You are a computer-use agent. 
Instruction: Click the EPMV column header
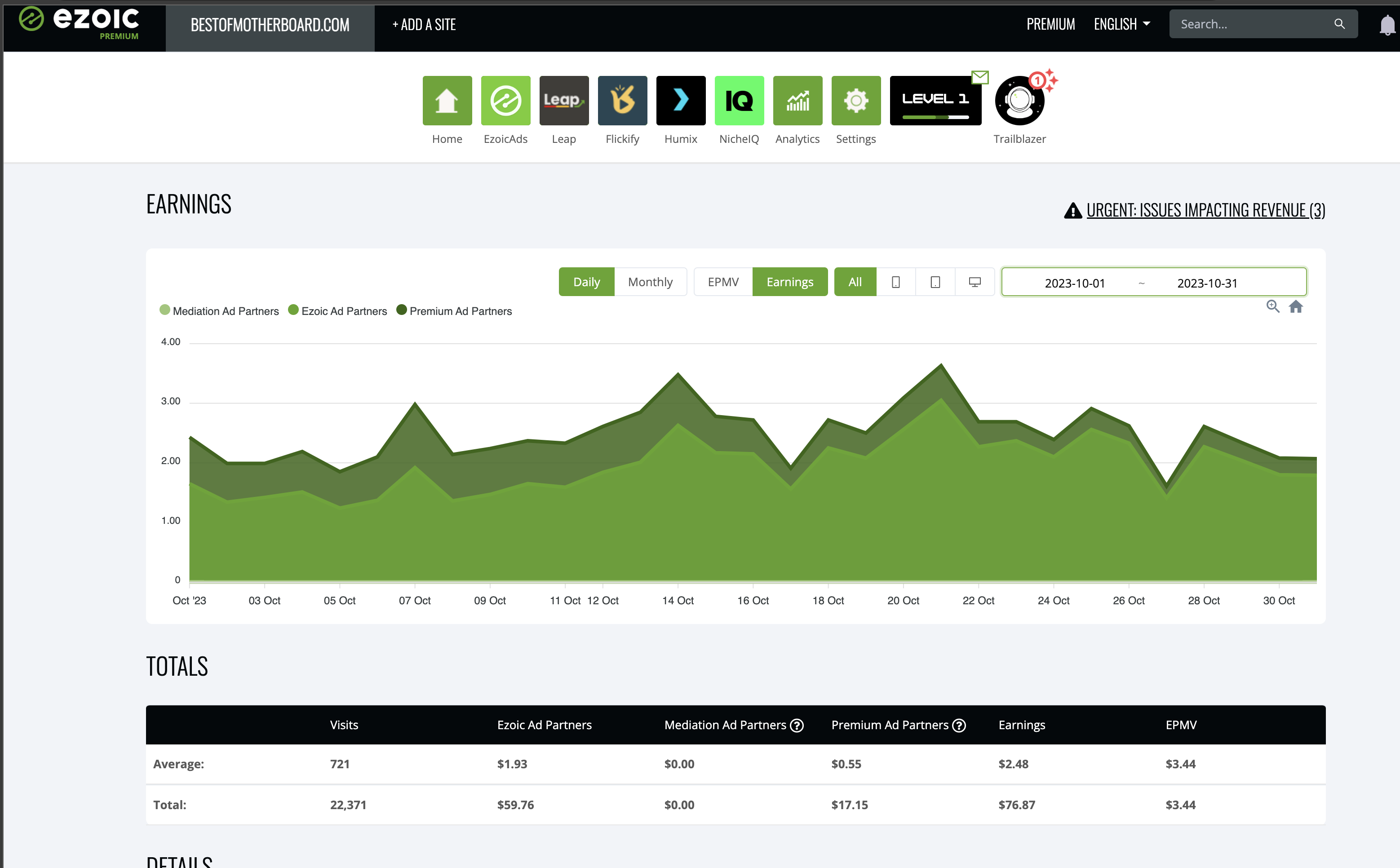(x=1181, y=725)
